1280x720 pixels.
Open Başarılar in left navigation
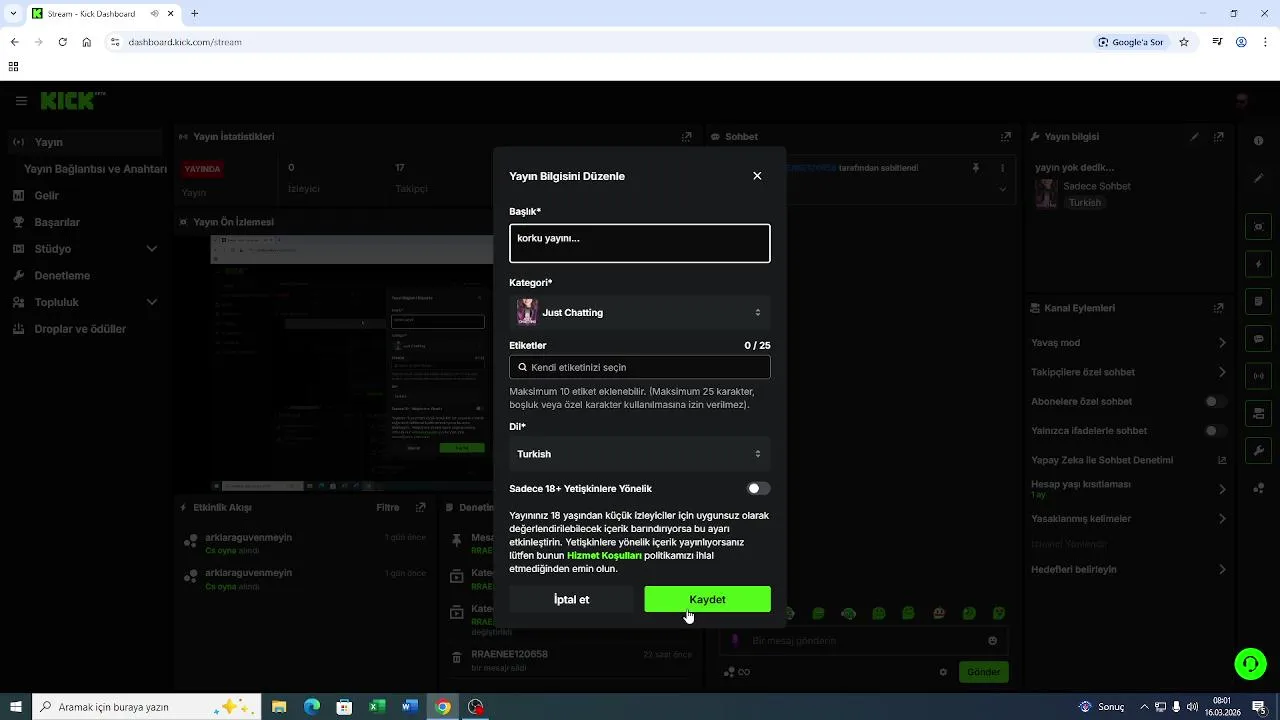tap(57, 222)
